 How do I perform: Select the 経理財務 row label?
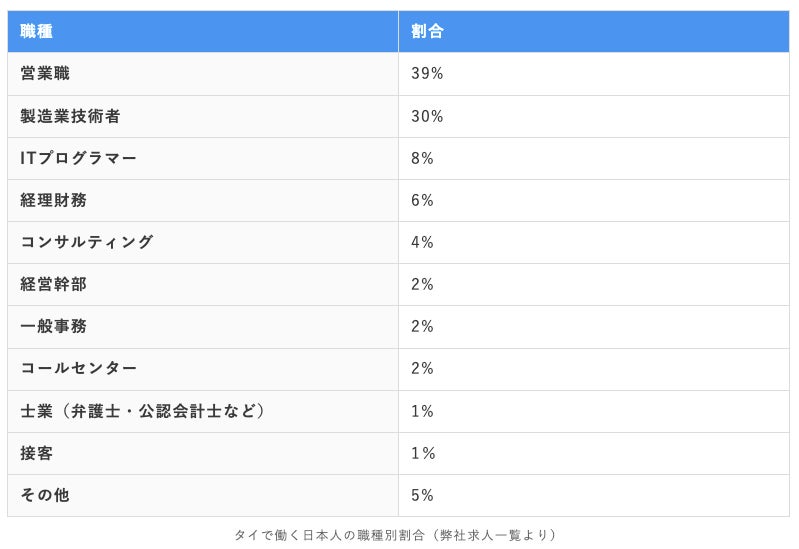(x=54, y=200)
